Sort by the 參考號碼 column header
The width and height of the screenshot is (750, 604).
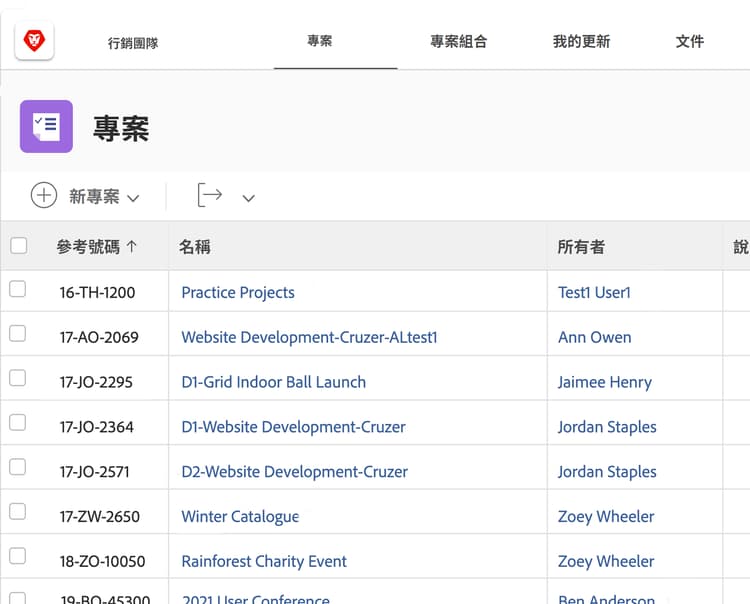click(x=88, y=247)
